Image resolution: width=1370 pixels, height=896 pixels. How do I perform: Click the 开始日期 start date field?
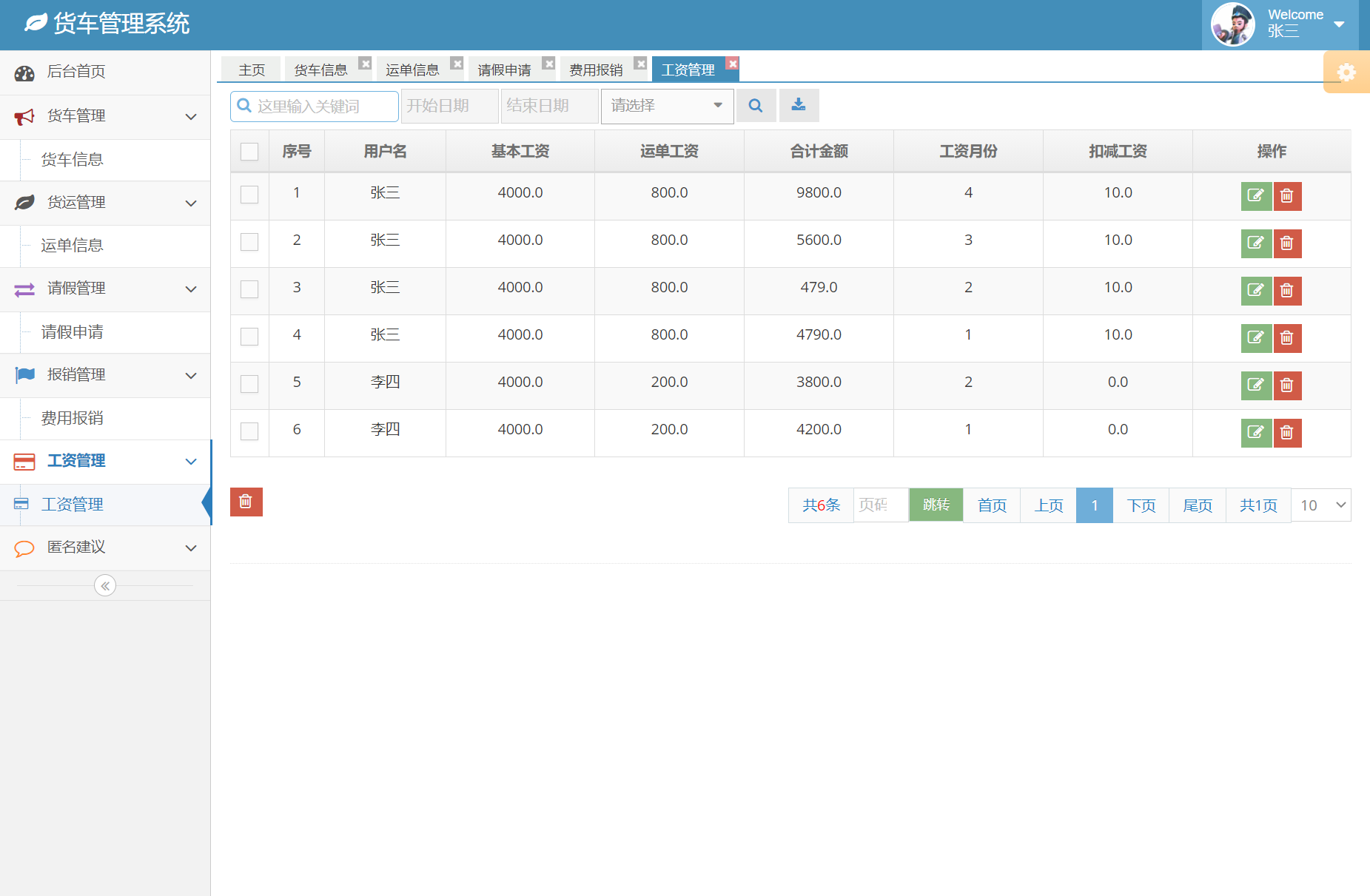coord(448,105)
